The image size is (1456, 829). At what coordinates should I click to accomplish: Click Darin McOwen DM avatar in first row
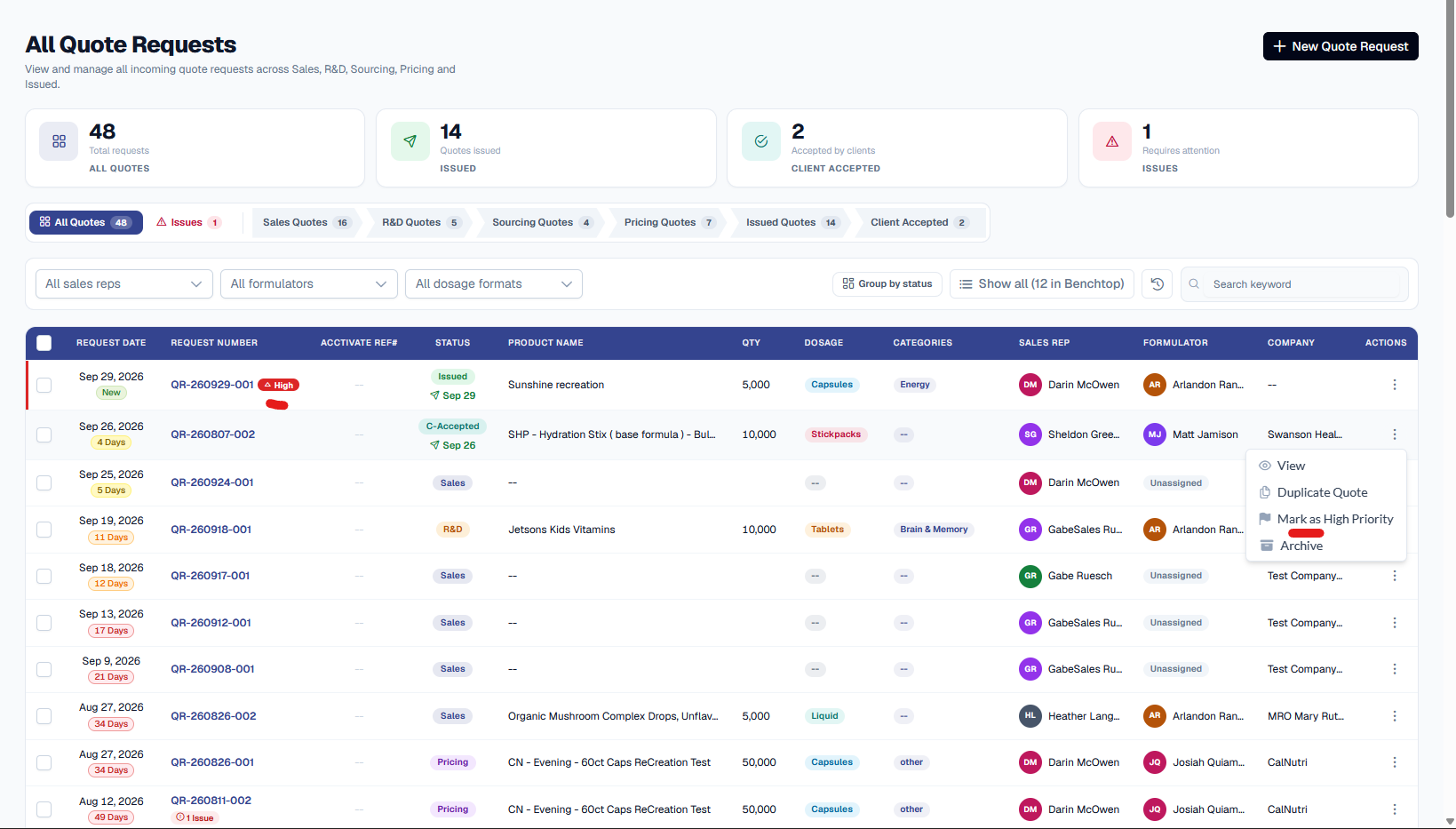1030,385
